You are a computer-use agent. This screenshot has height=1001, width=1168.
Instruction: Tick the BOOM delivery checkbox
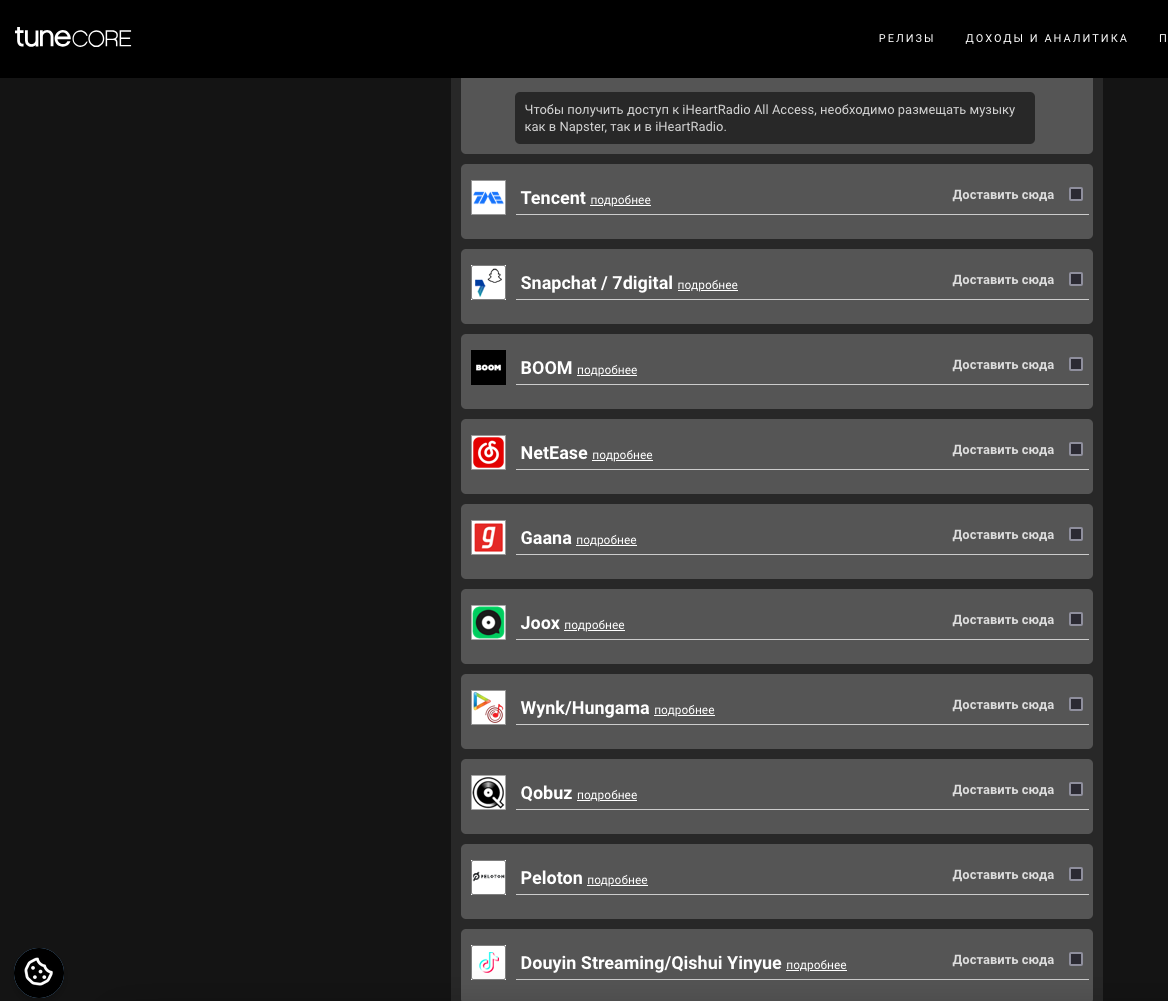click(x=1076, y=363)
